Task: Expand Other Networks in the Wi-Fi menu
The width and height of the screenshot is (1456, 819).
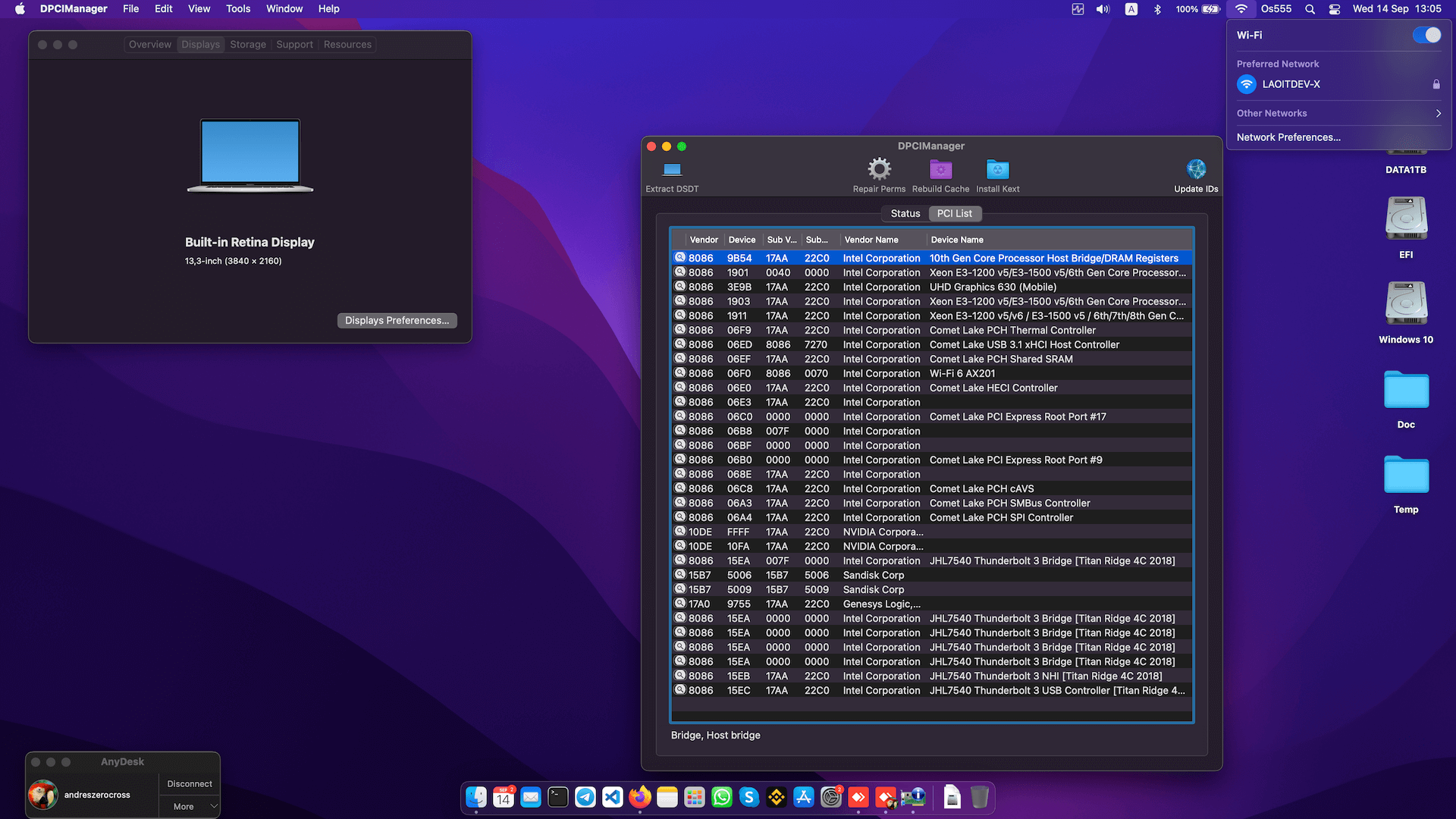Action: [1339, 113]
